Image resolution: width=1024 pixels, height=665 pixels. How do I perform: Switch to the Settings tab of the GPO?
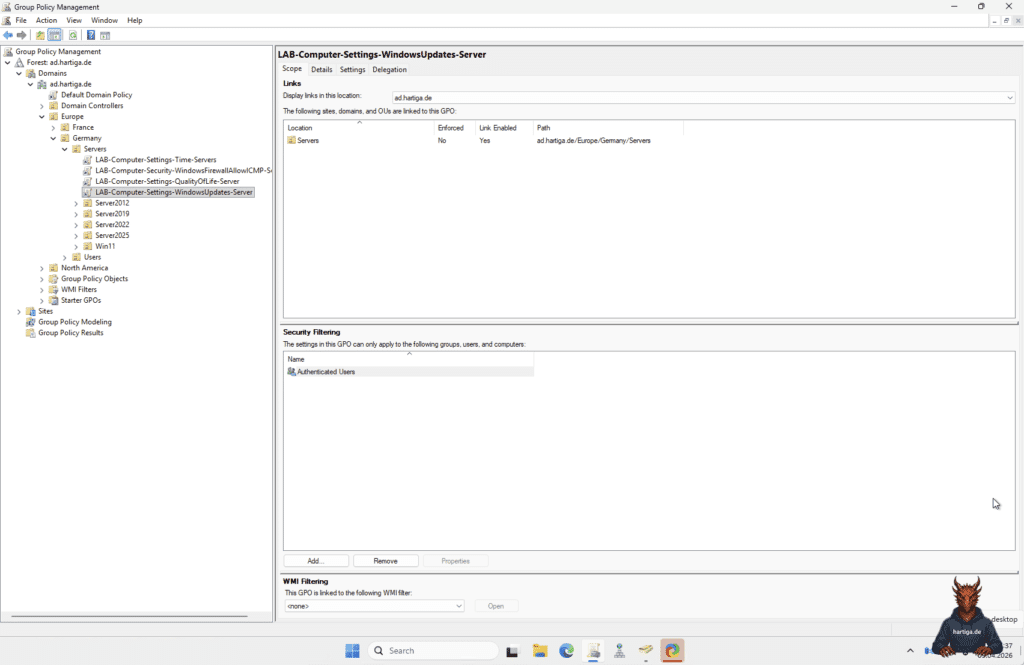pos(352,69)
